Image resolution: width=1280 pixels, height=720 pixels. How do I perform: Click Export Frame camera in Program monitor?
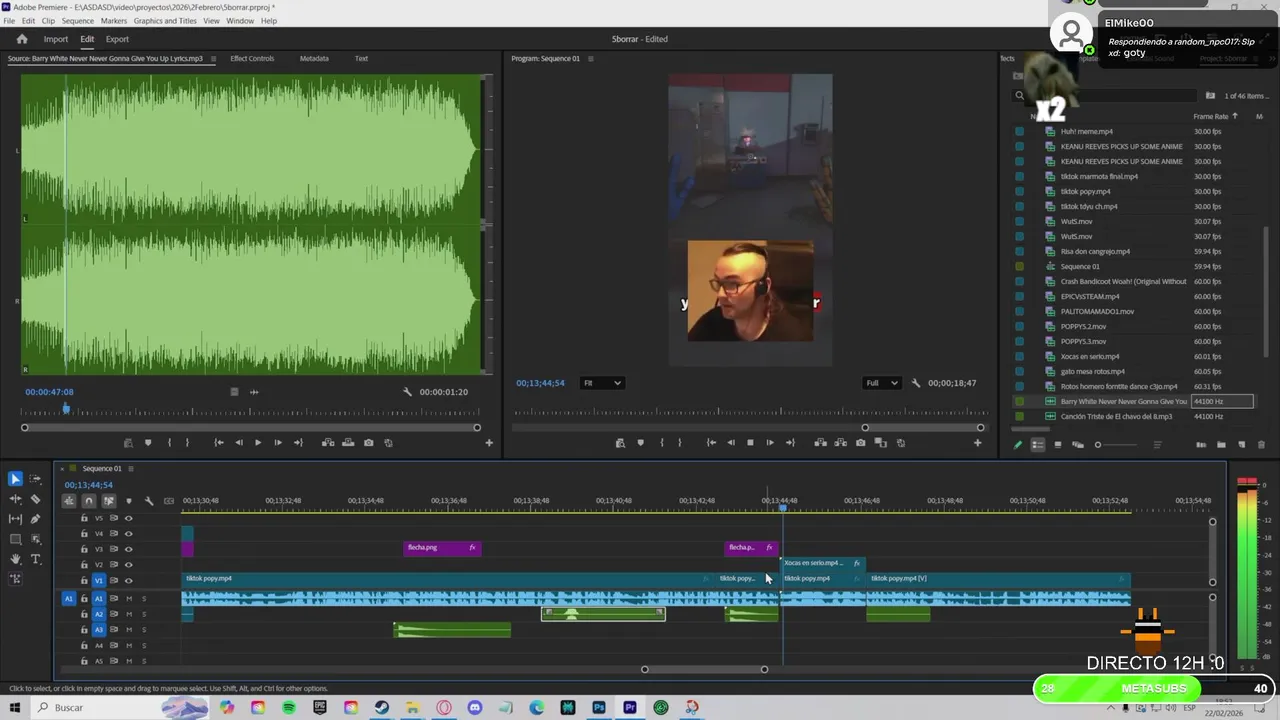[x=860, y=443]
